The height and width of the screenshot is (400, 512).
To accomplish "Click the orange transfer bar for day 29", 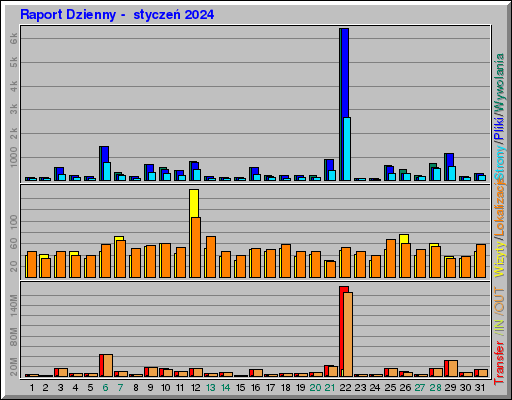I will (x=453, y=369).
